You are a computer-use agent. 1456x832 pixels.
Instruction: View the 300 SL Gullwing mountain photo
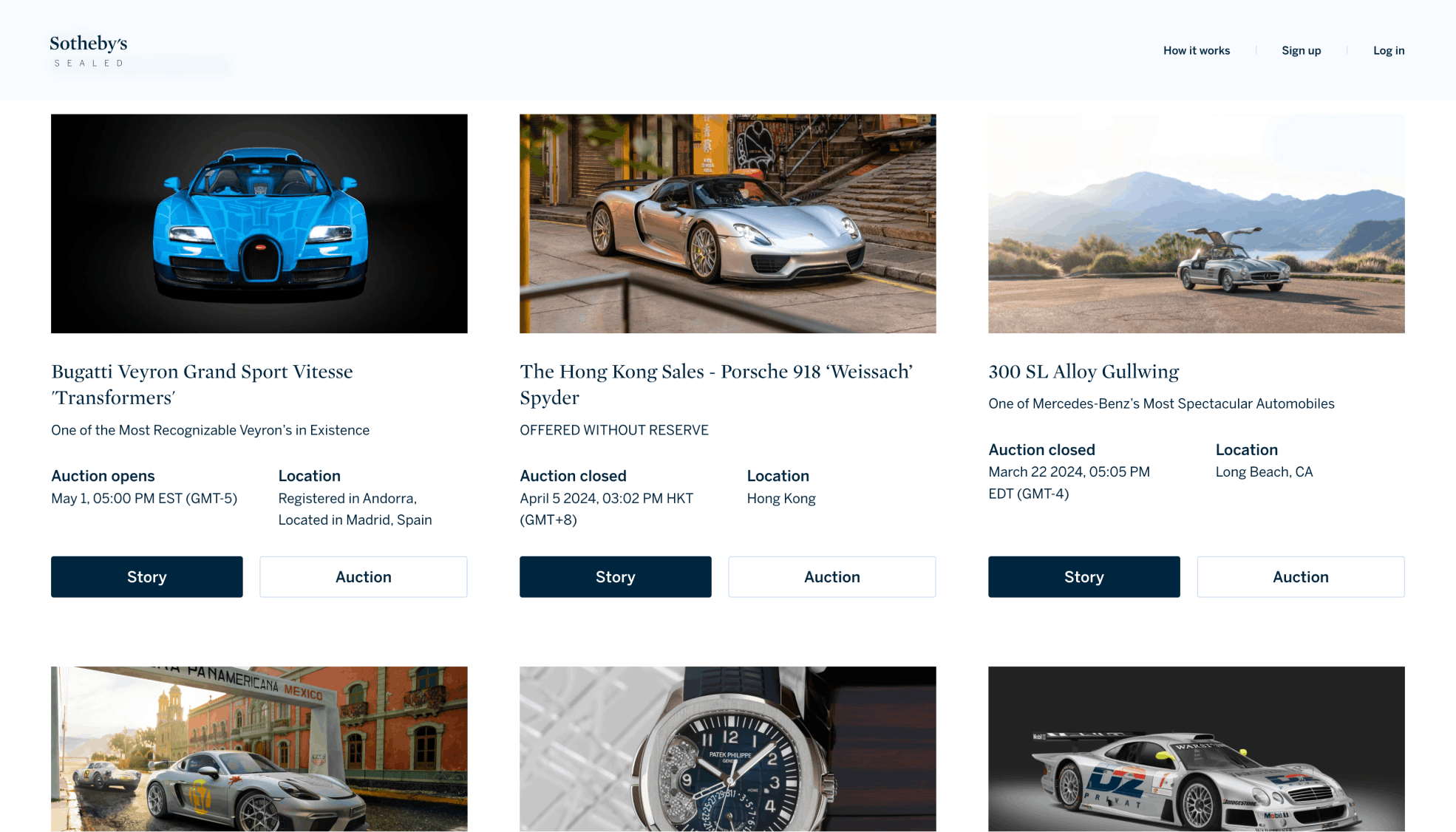(x=1197, y=223)
